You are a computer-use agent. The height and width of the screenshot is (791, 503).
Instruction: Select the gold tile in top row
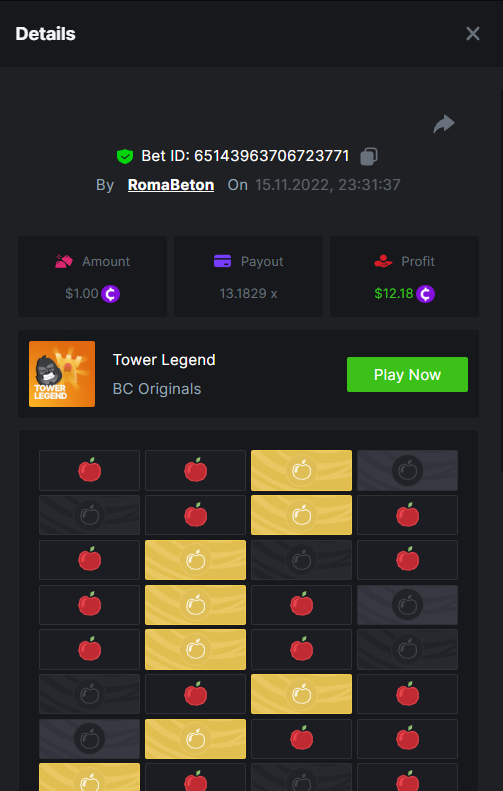(301, 470)
